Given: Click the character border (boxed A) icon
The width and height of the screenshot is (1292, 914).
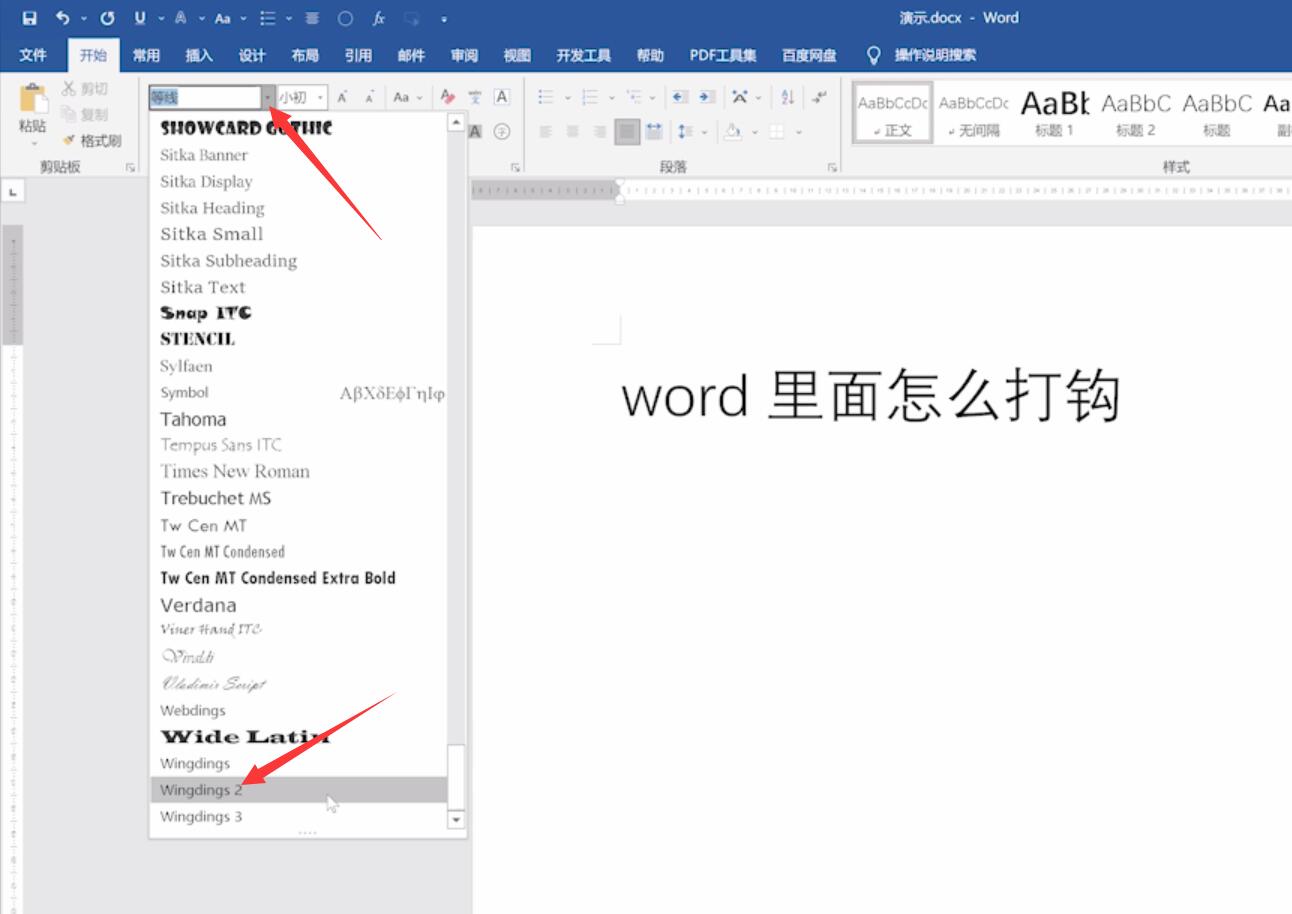Looking at the screenshot, I should click(502, 97).
